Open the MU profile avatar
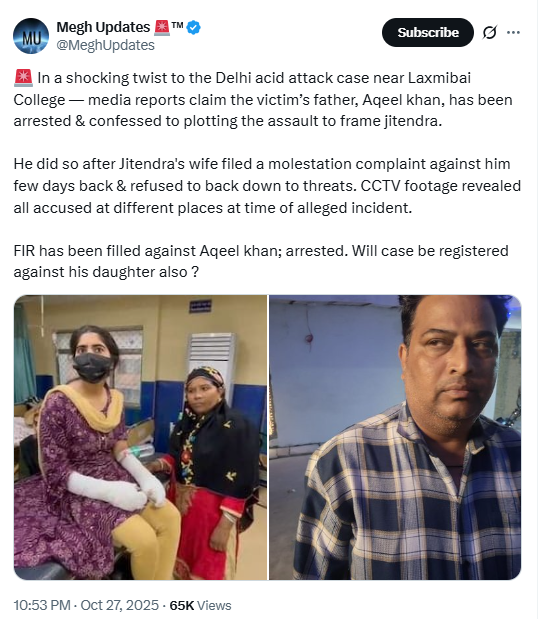Screen dimensions: 543x619 tap(31, 36)
